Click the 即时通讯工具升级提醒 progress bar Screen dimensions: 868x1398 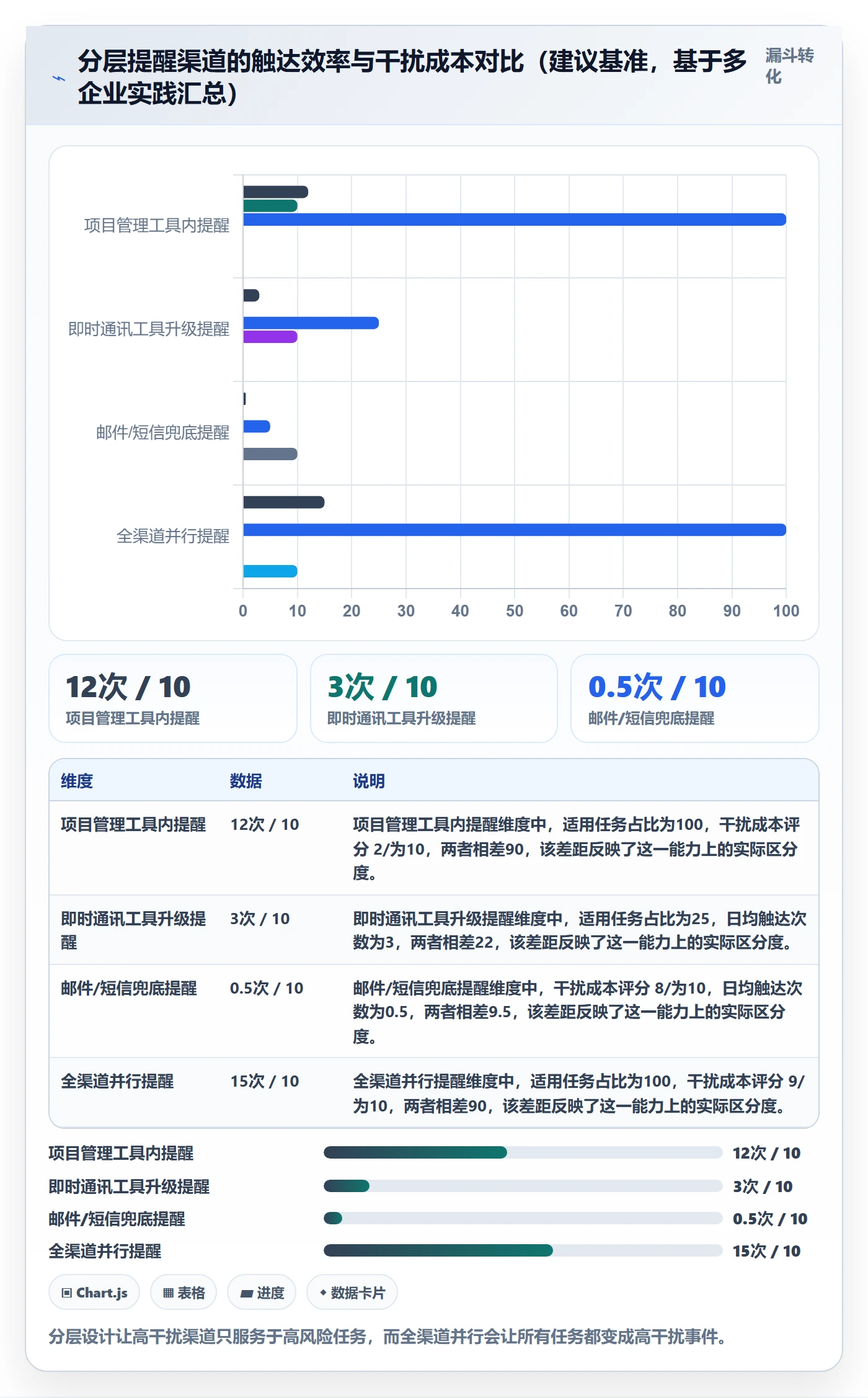(523, 1186)
